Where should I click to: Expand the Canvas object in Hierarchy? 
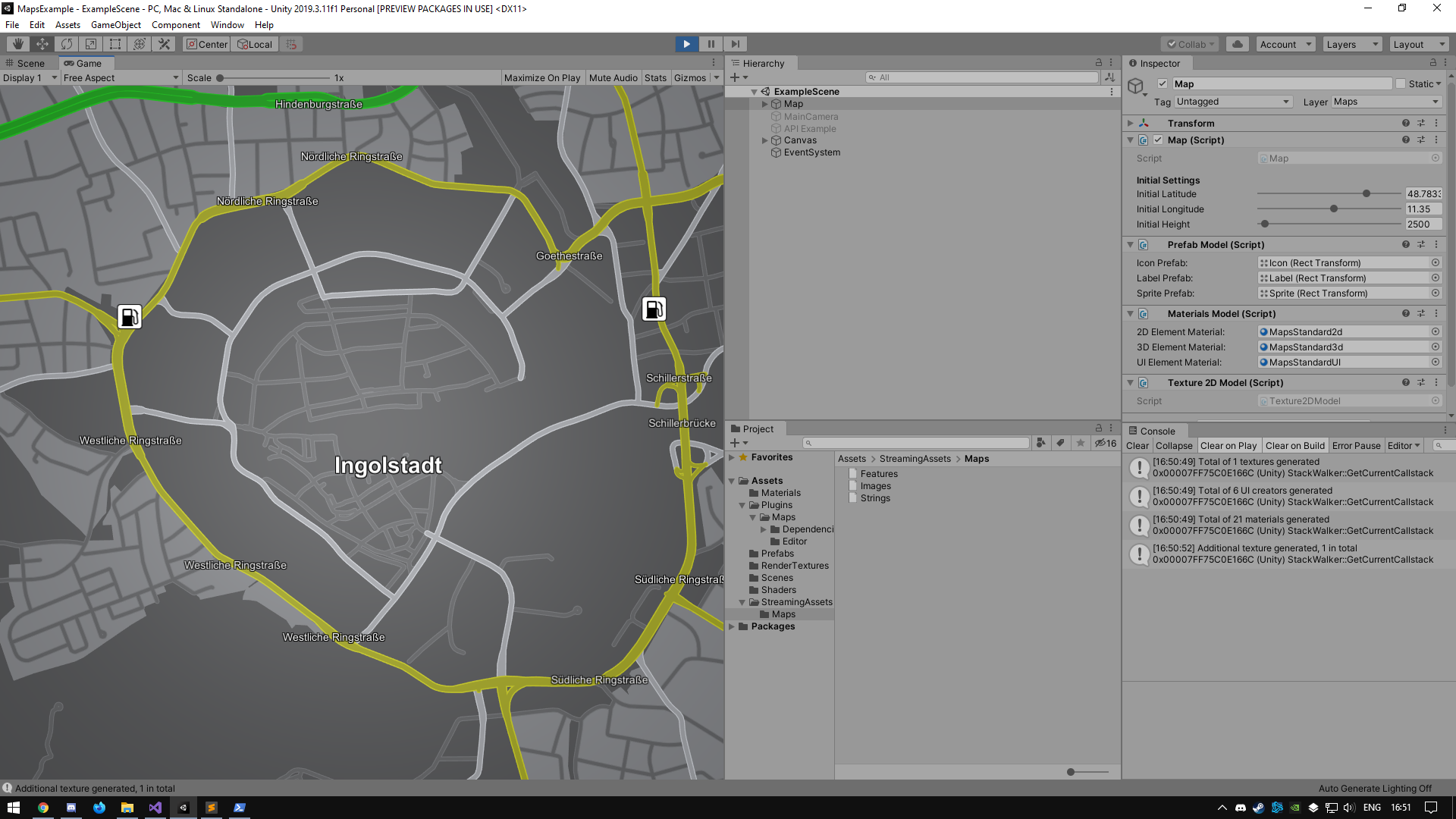pyautogui.click(x=765, y=140)
